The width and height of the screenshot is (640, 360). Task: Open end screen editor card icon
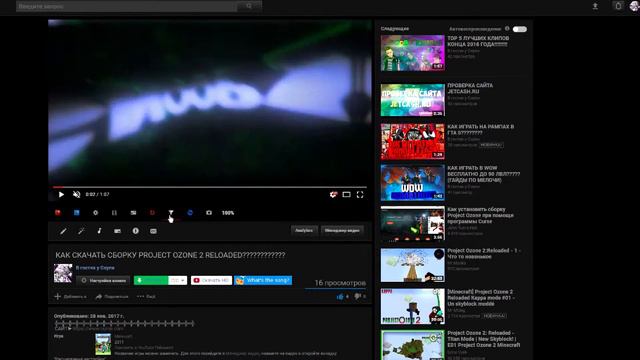point(118,231)
